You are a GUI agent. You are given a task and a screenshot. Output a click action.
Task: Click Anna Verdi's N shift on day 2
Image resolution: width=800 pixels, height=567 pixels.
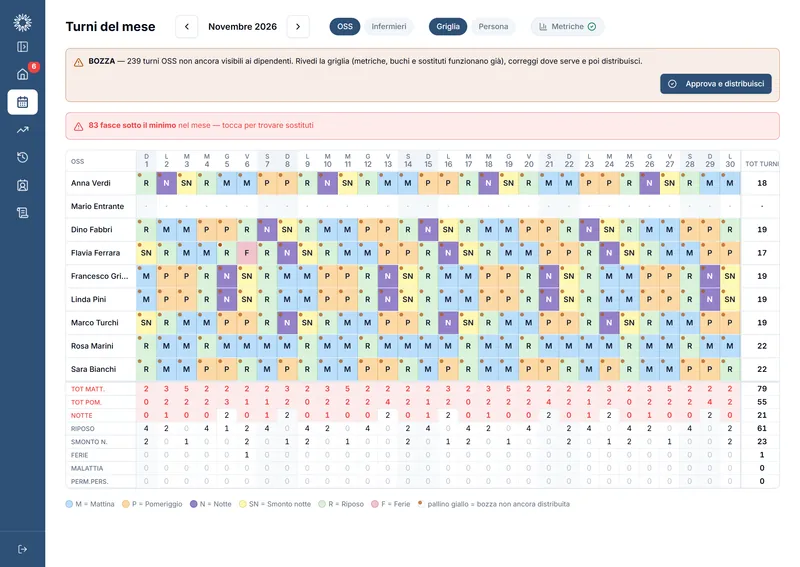click(x=166, y=183)
